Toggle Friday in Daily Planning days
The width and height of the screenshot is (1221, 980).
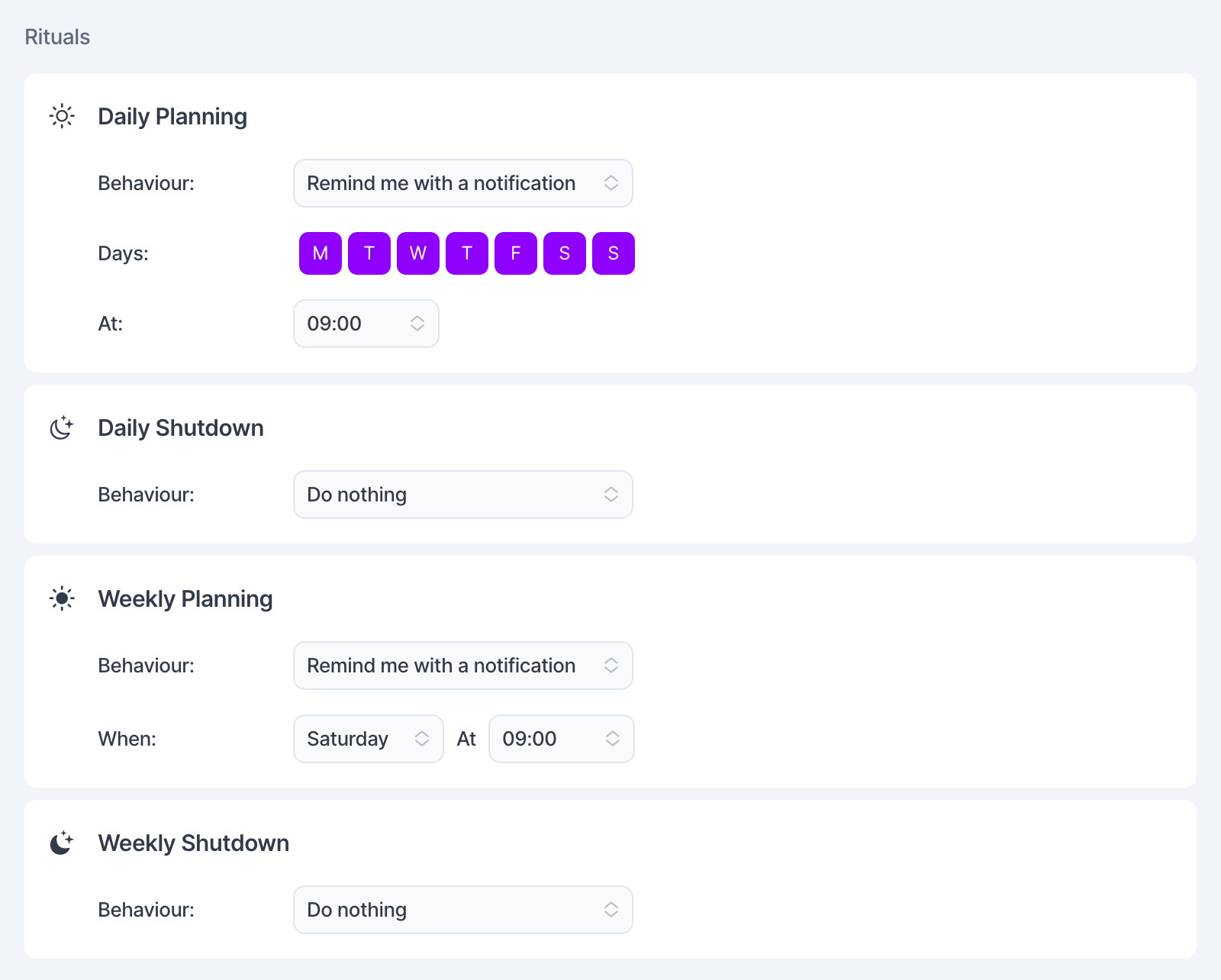pos(516,253)
